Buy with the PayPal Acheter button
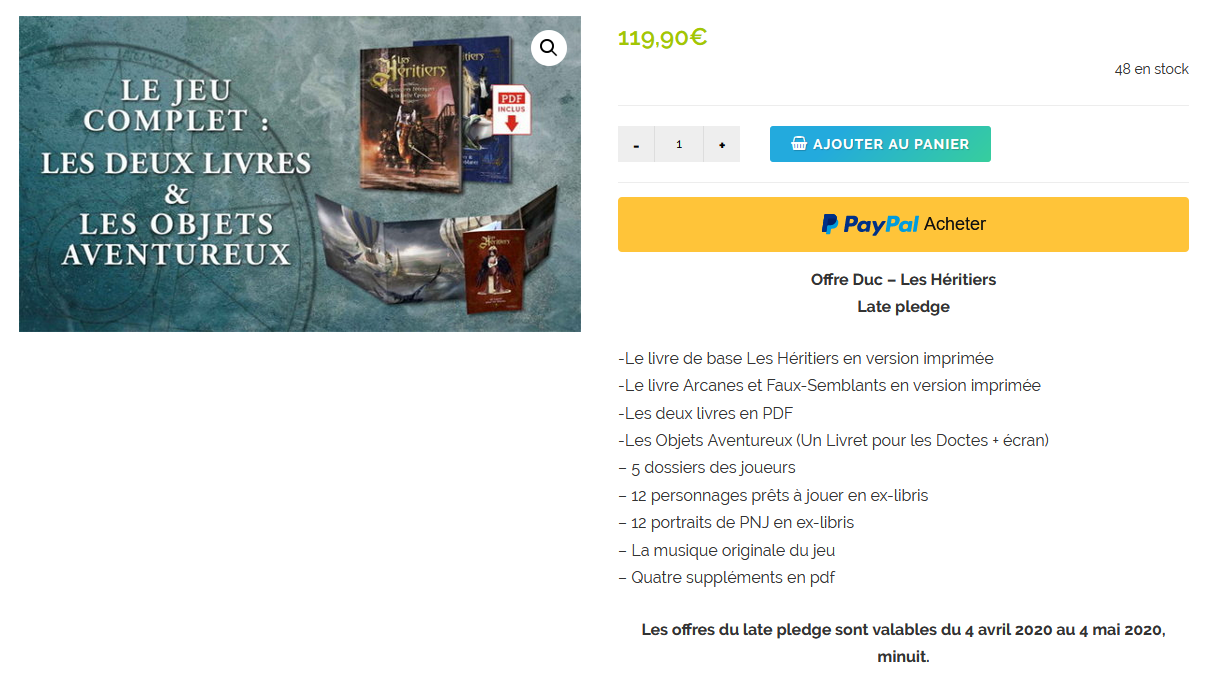 (x=903, y=224)
